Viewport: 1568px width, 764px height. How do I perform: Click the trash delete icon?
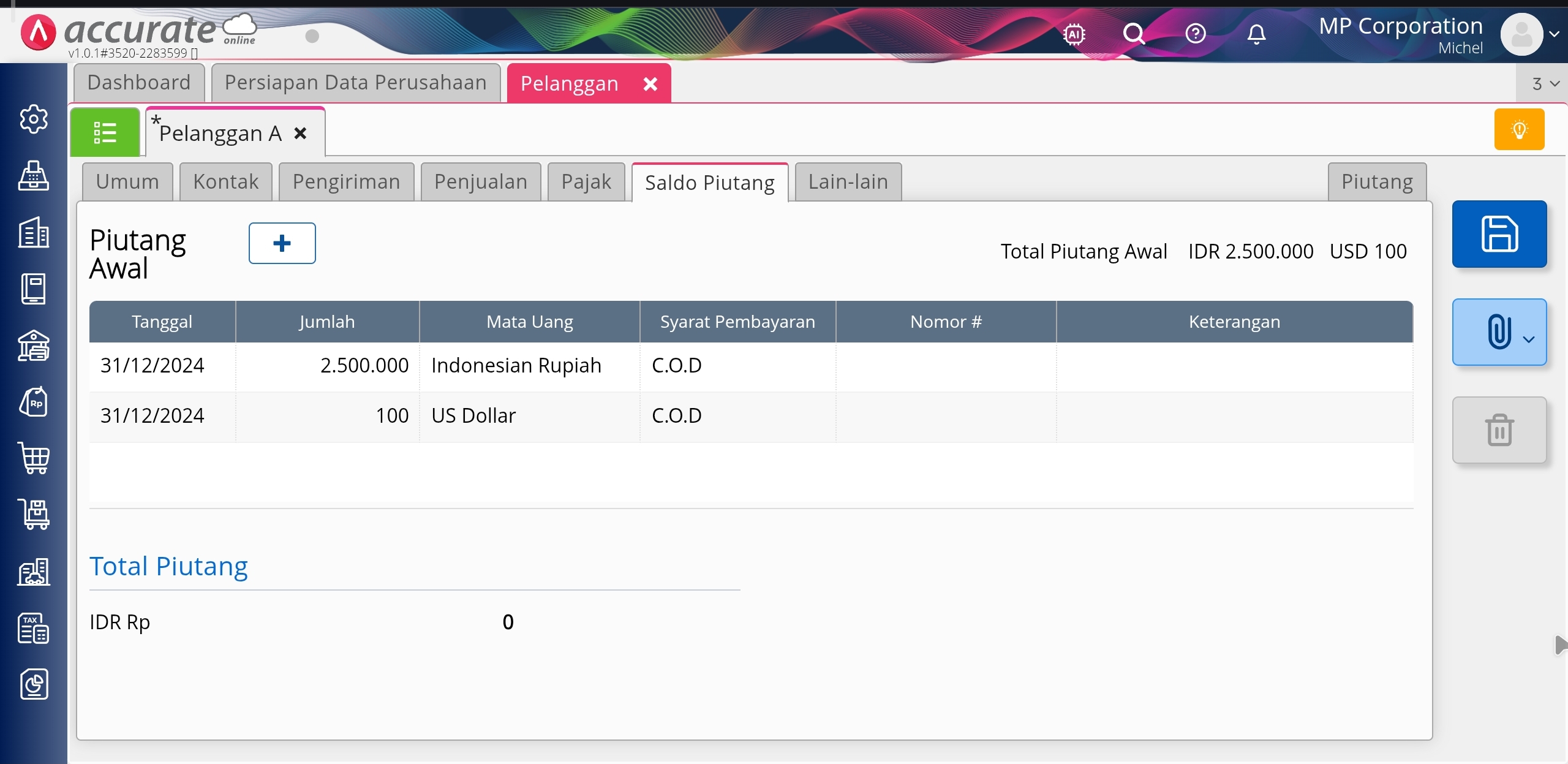click(x=1499, y=430)
